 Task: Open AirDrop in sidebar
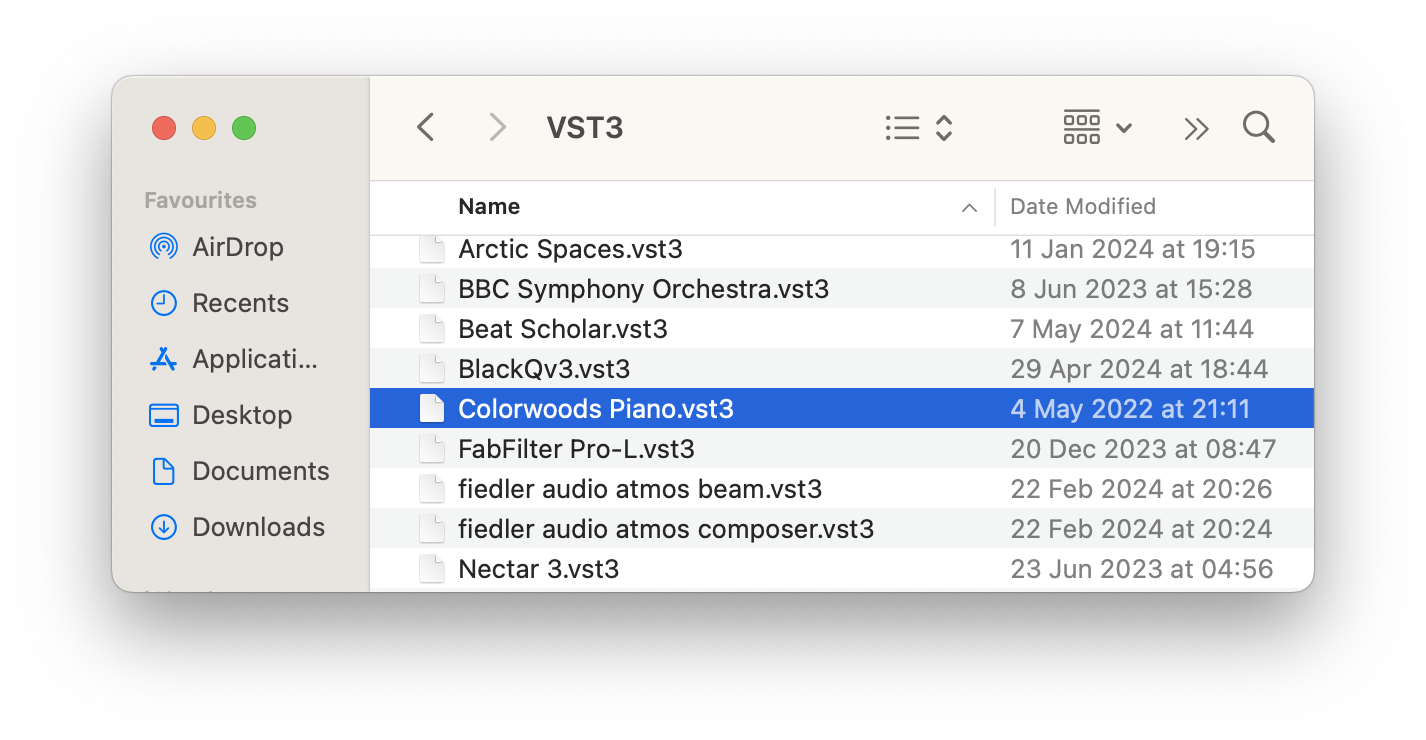(237, 247)
